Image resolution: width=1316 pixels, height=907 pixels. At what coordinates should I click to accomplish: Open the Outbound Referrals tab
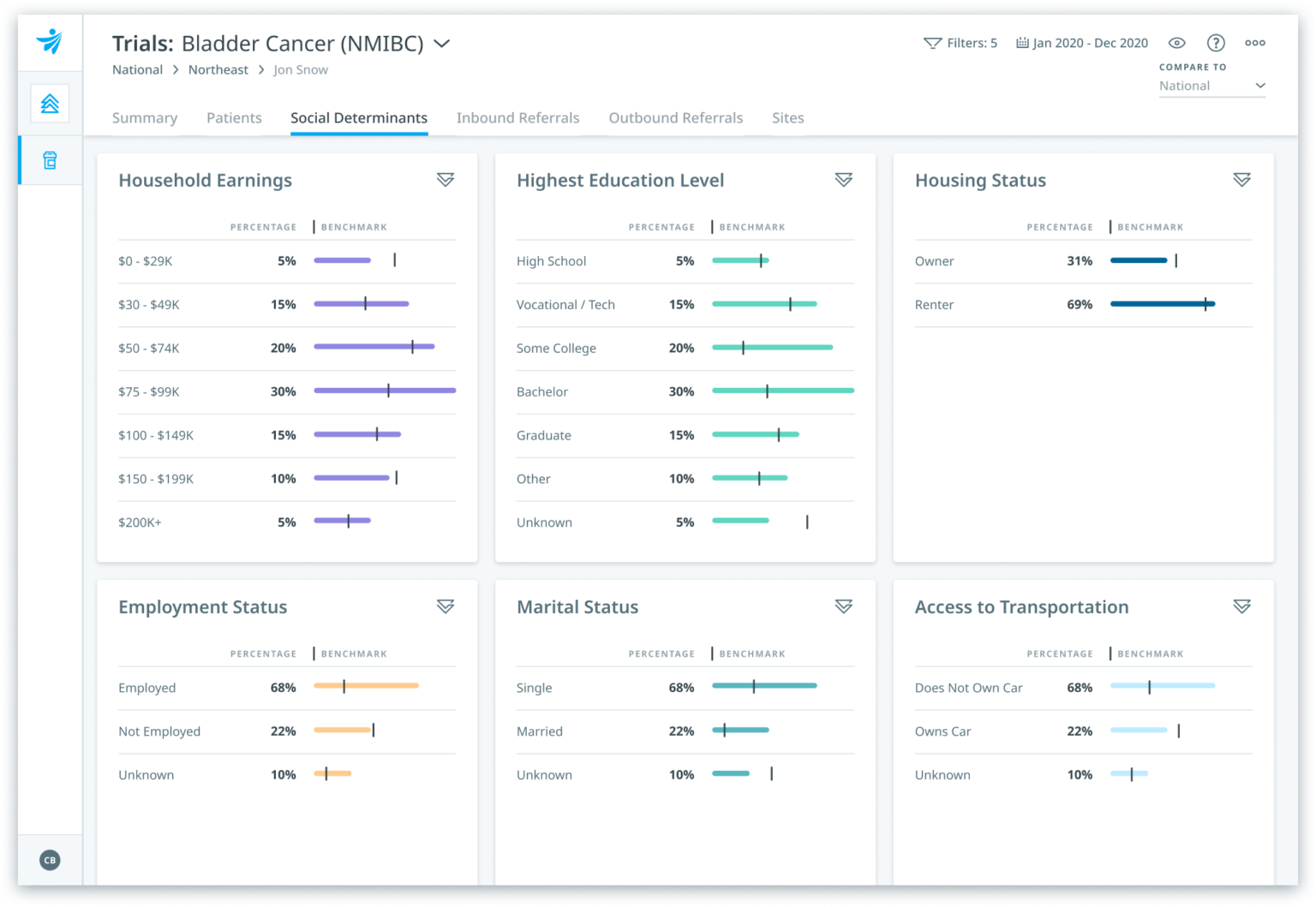pyautogui.click(x=675, y=117)
